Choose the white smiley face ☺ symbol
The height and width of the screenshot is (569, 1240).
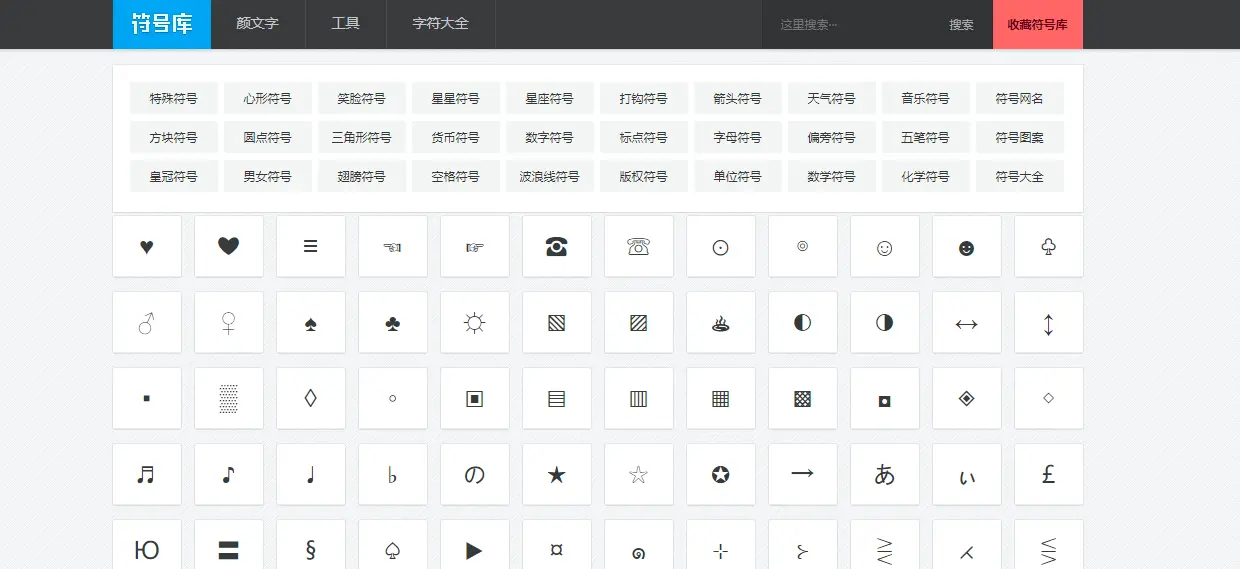tap(885, 246)
